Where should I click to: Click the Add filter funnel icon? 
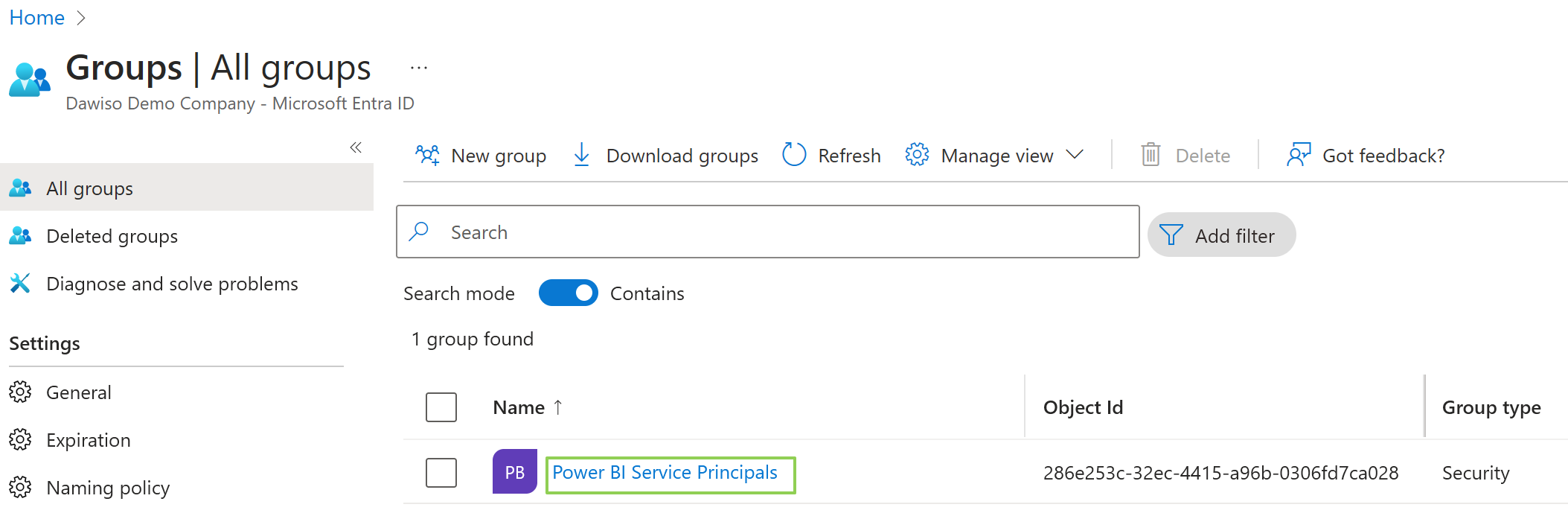tap(1171, 235)
